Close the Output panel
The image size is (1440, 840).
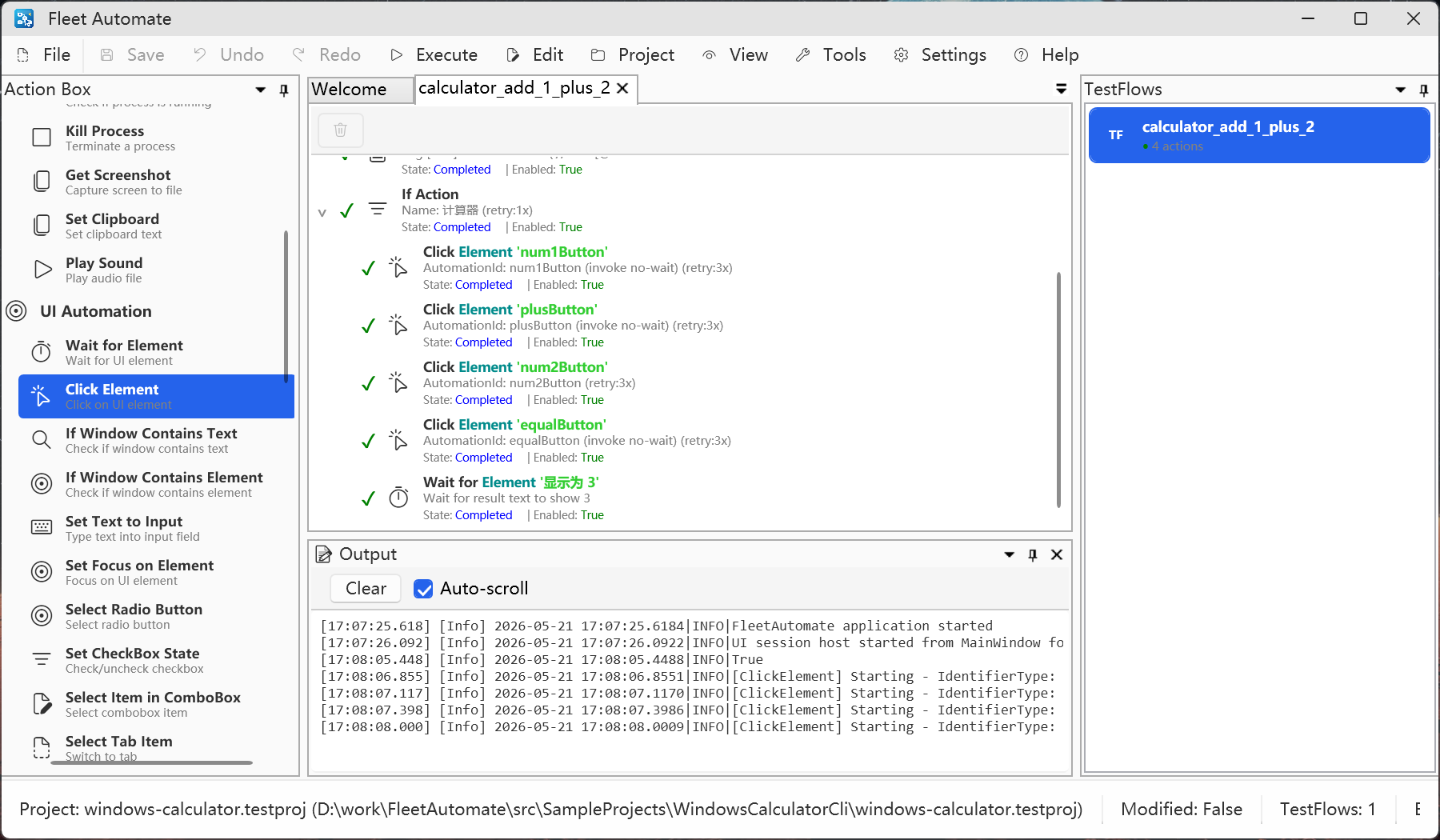[1057, 555]
